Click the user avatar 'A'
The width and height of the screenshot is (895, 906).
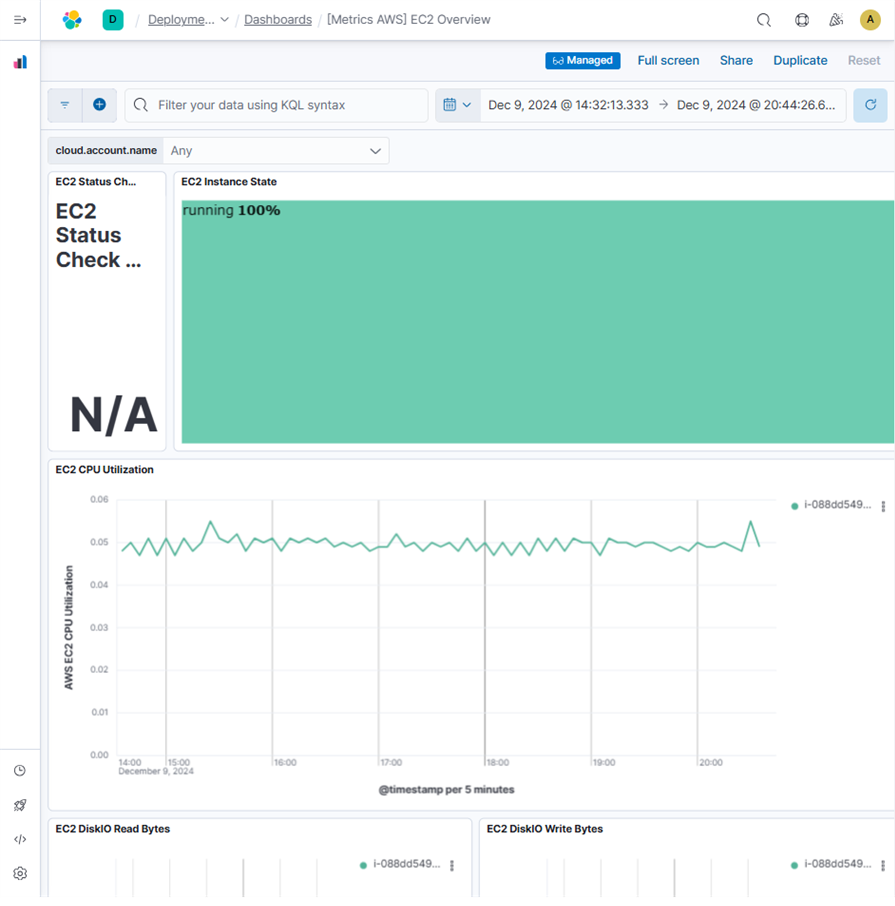click(x=870, y=20)
